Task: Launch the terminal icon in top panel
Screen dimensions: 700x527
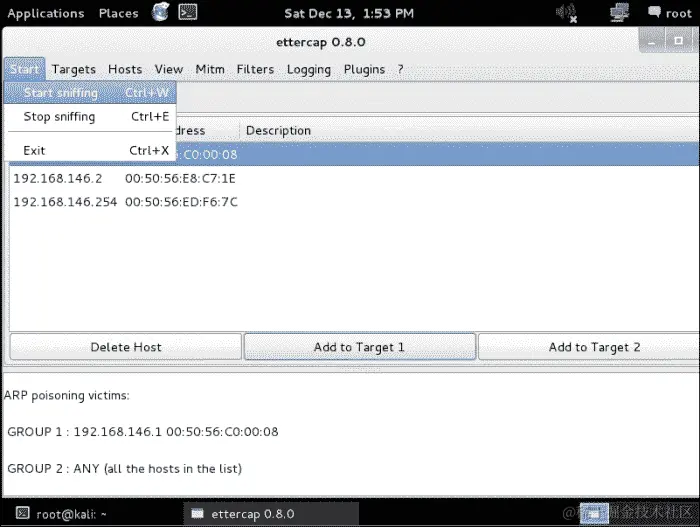Action: tap(188, 12)
